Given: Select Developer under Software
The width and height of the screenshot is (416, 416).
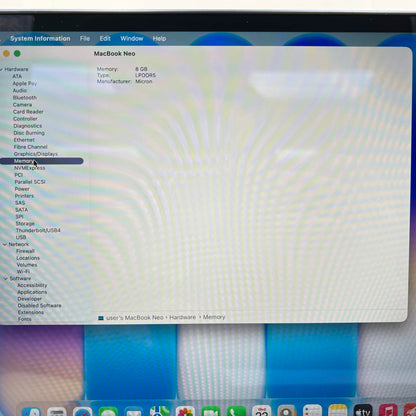Looking at the screenshot, I should coord(30,299).
